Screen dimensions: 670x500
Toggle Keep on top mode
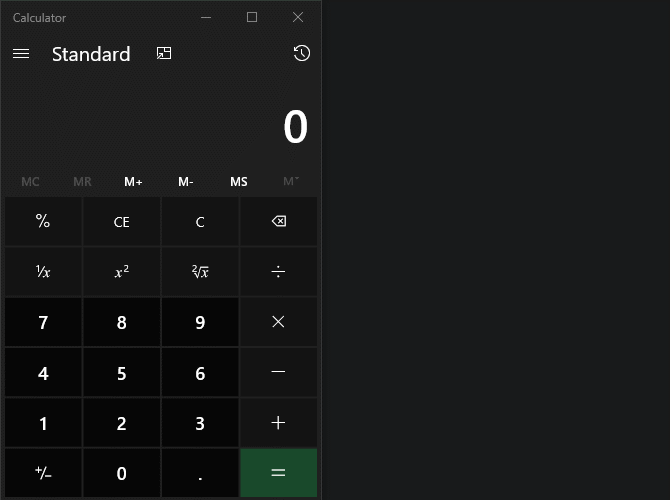pyautogui.click(x=164, y=54)
